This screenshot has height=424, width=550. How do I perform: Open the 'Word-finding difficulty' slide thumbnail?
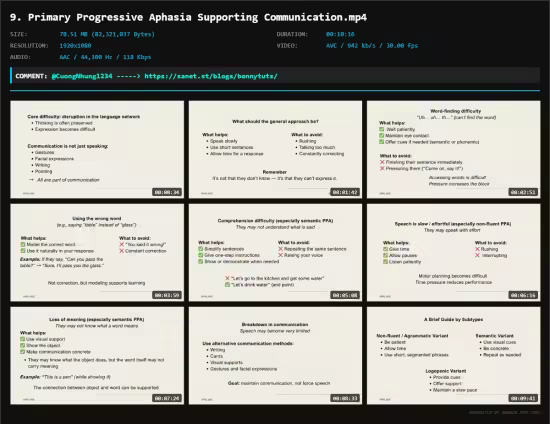coord(454,149)
